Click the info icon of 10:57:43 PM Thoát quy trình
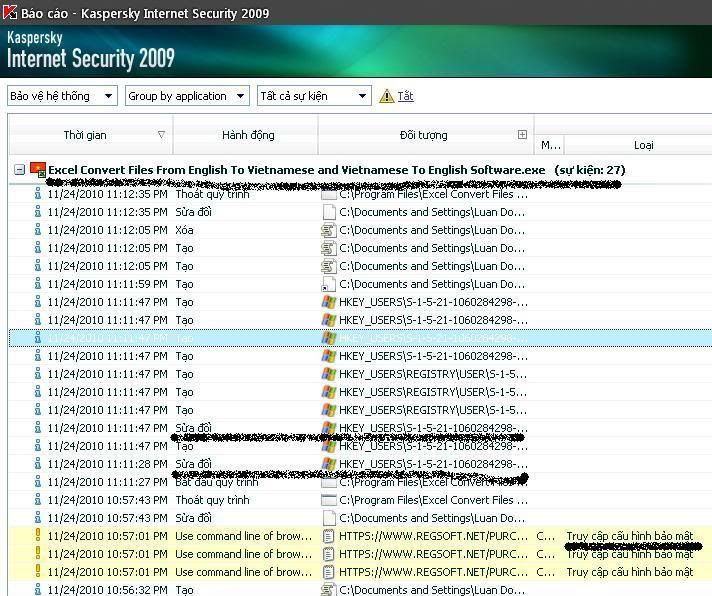The width and height of the screenshot is (712, 596). [x=38, y=500]
